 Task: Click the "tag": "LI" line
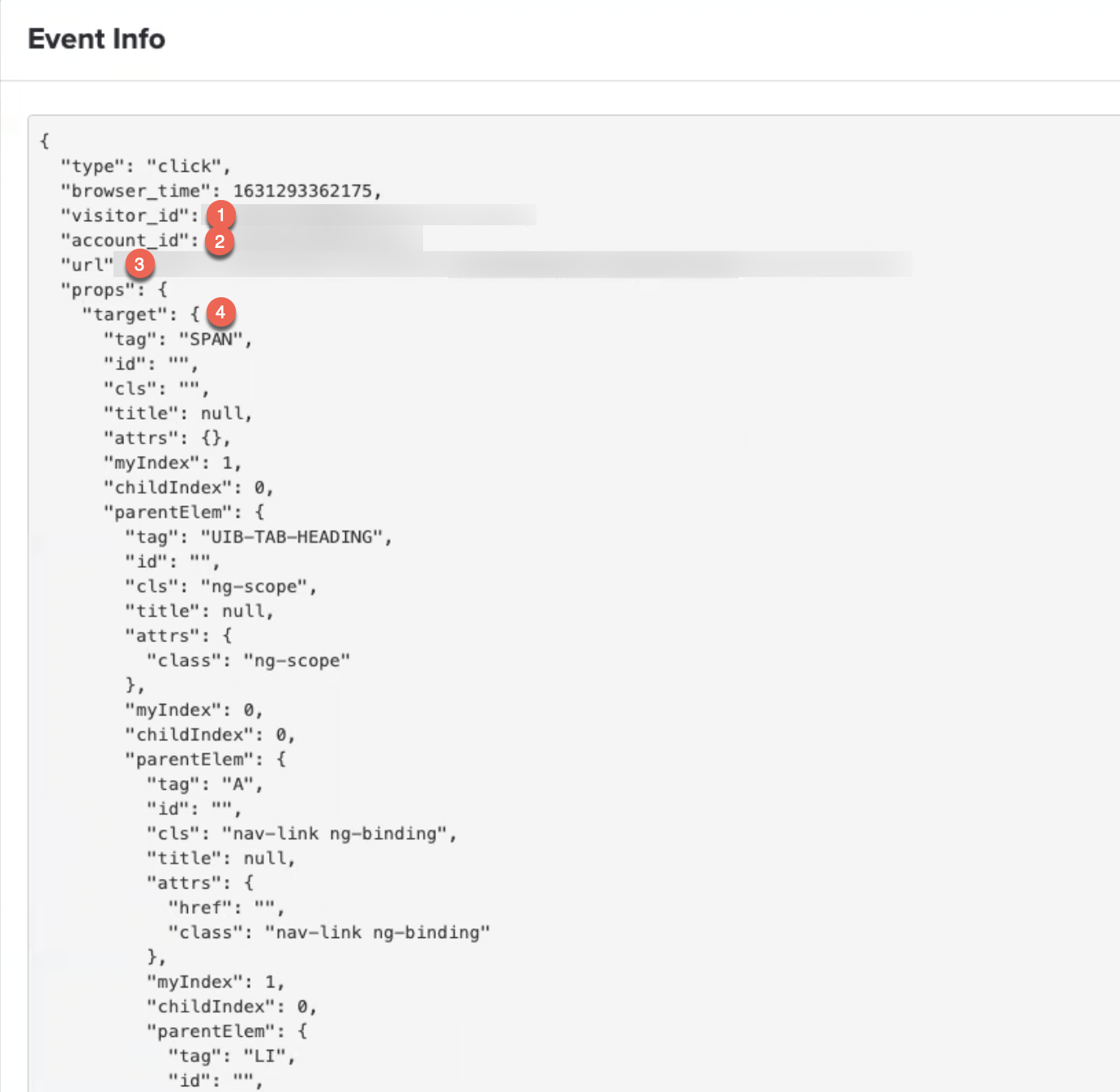(232, 1056)
